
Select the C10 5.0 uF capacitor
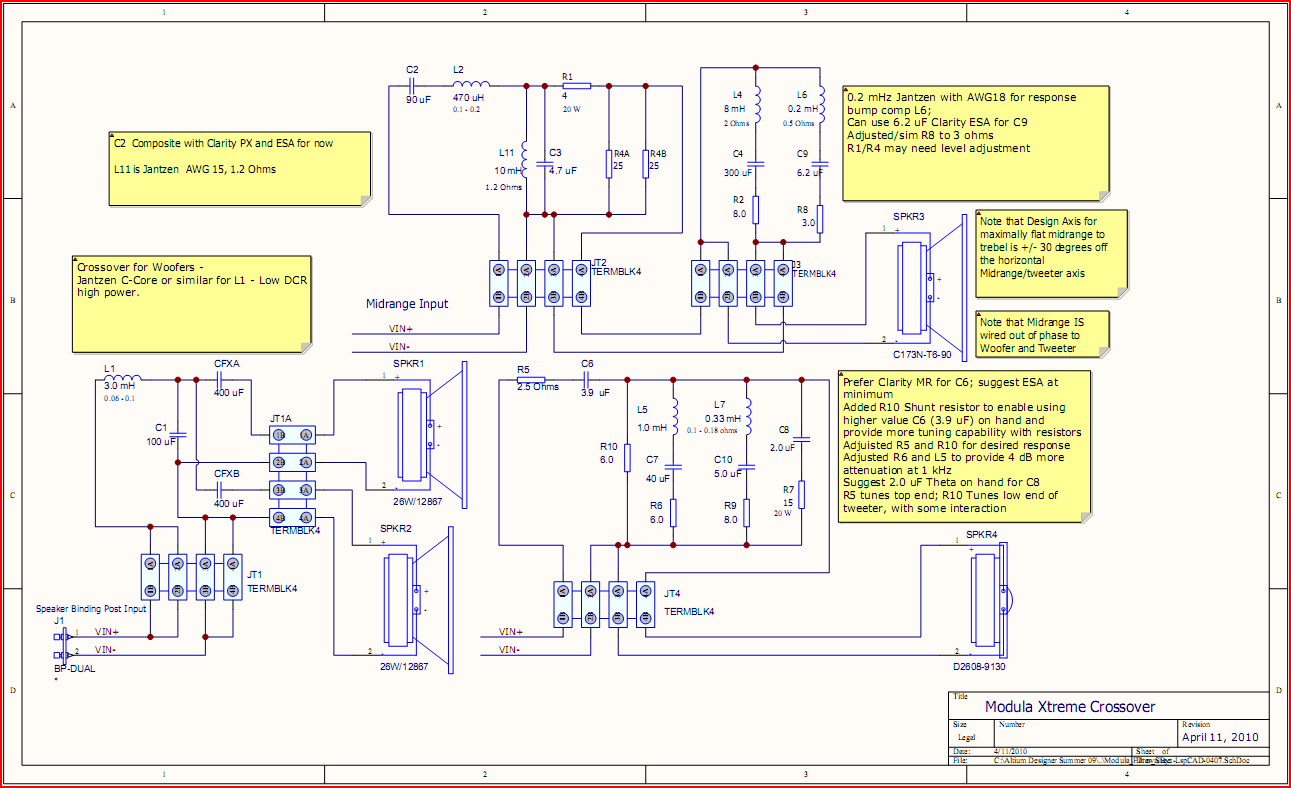748,466
